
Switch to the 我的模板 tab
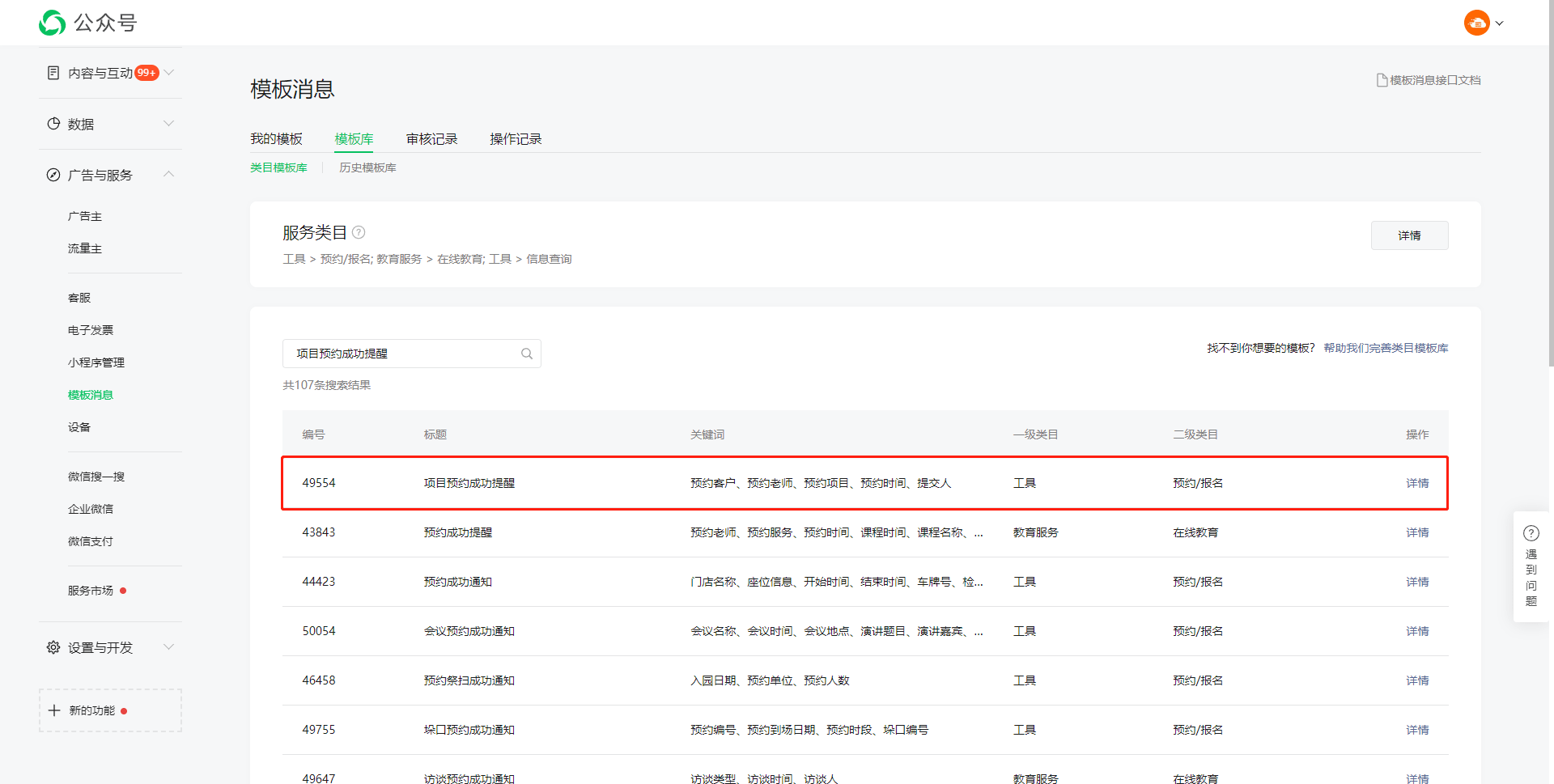point(276,139)
